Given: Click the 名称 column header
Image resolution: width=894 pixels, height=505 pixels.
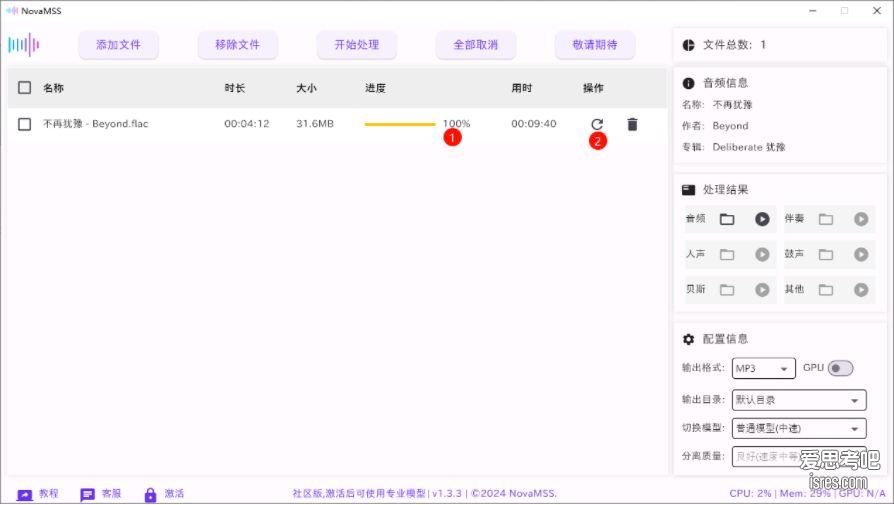Looking at the screenshot, I should tap(53, 88).
